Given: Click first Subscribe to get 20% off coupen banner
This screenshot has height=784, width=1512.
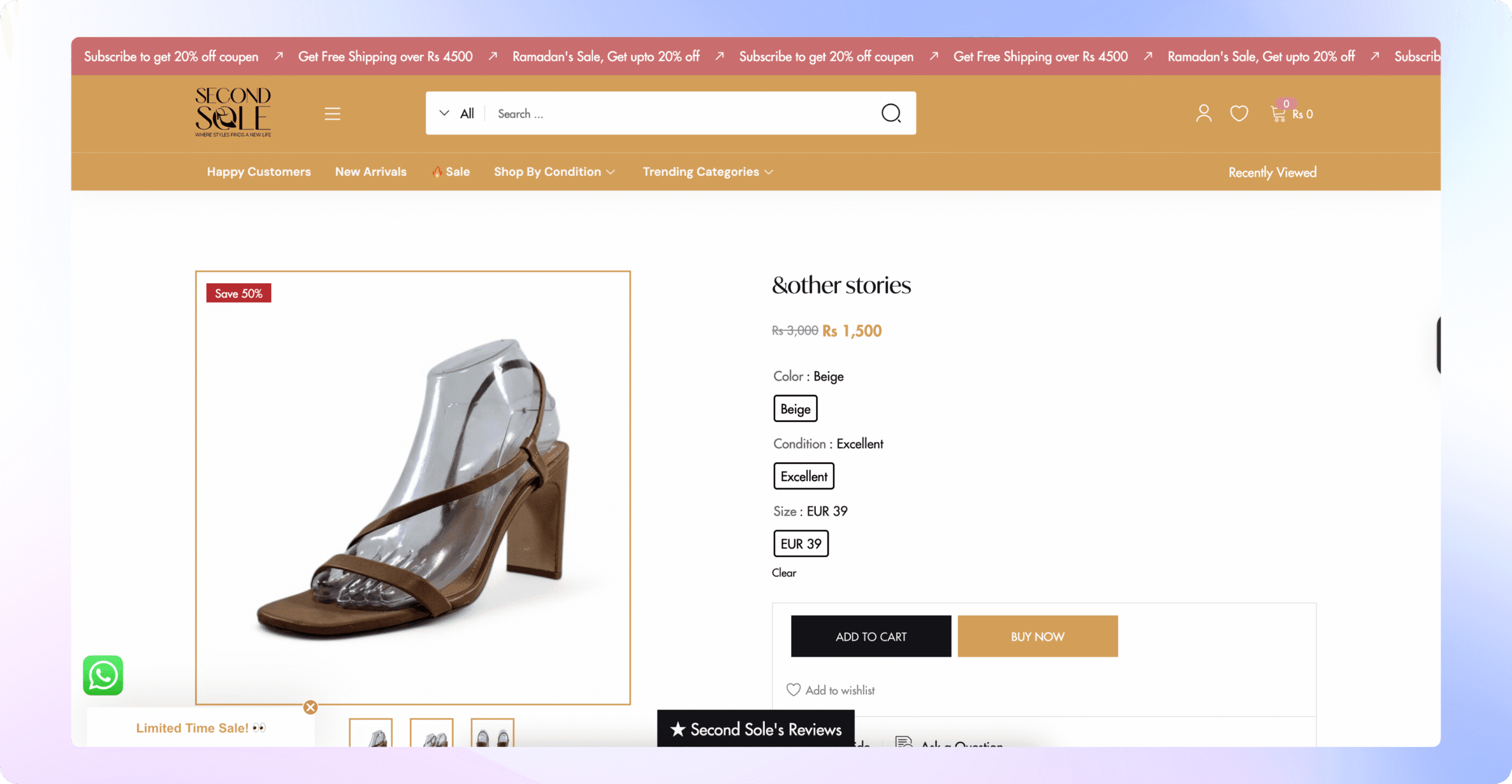Looking at the screenshot, I should (x=171, y=57).
